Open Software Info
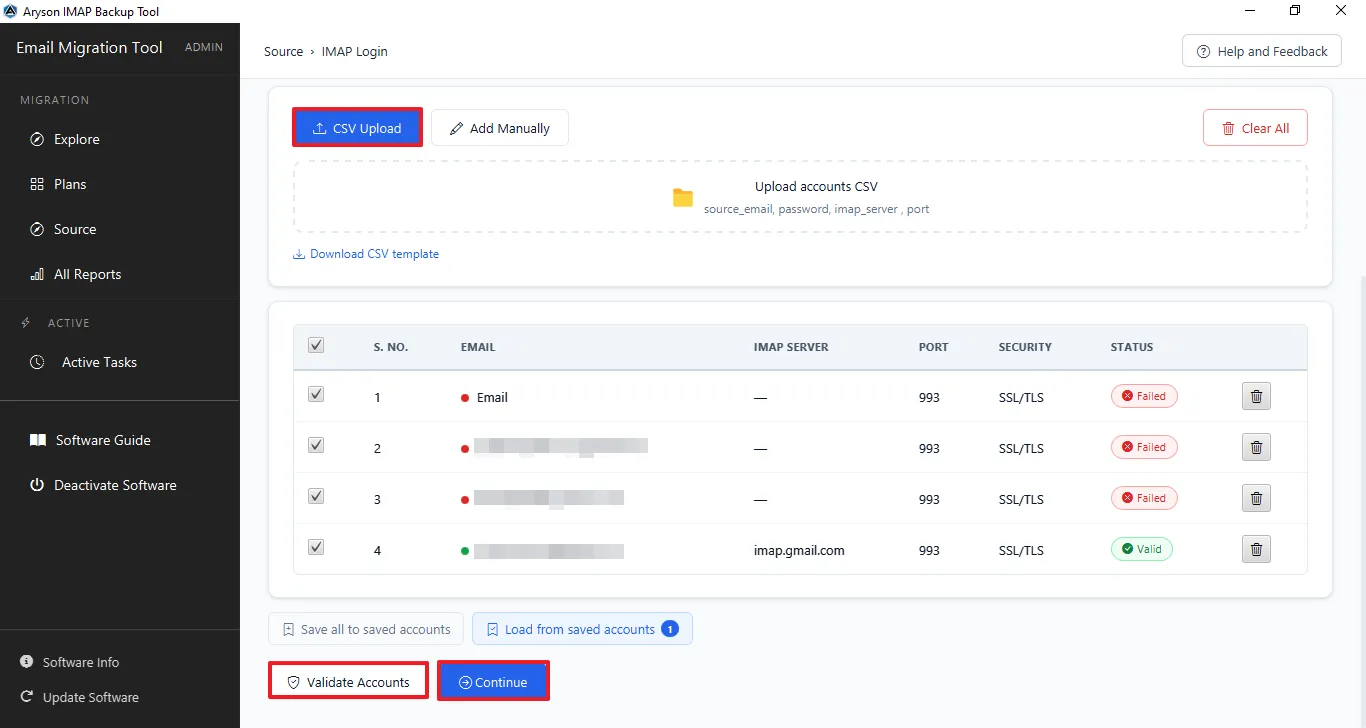1366x728 pixels. click(x=80, y=662)
